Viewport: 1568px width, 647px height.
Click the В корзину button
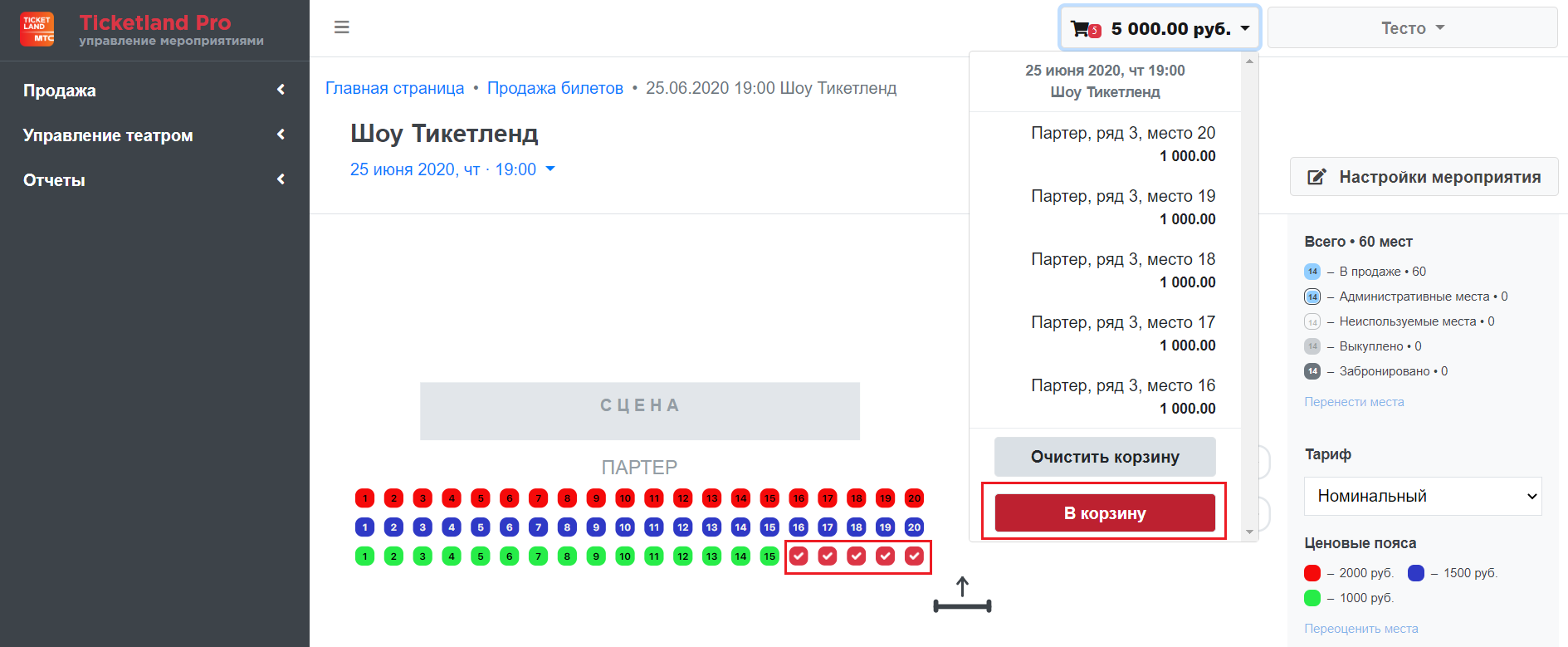coord(1105,513)
